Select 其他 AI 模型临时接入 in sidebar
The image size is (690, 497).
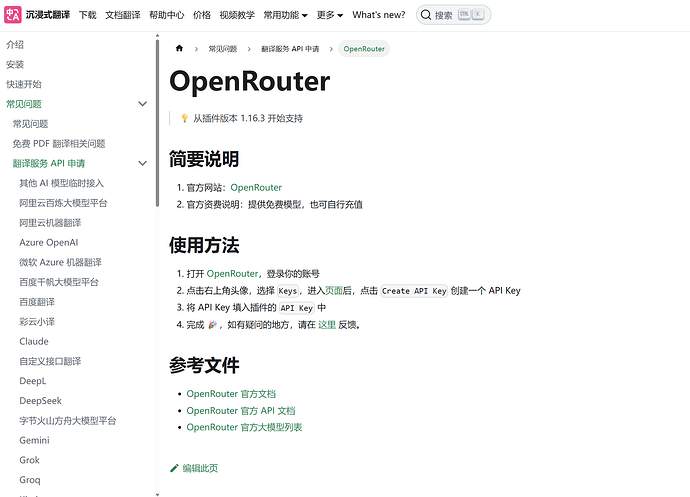pyautogui.click(x=62, y=183)
